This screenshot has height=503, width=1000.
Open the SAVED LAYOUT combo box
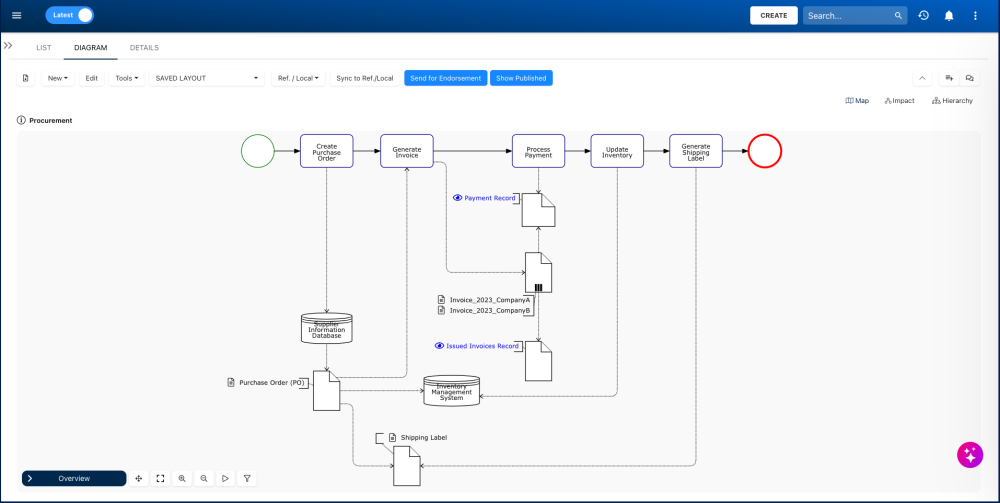pyautogui.click(x=207, y=78)
